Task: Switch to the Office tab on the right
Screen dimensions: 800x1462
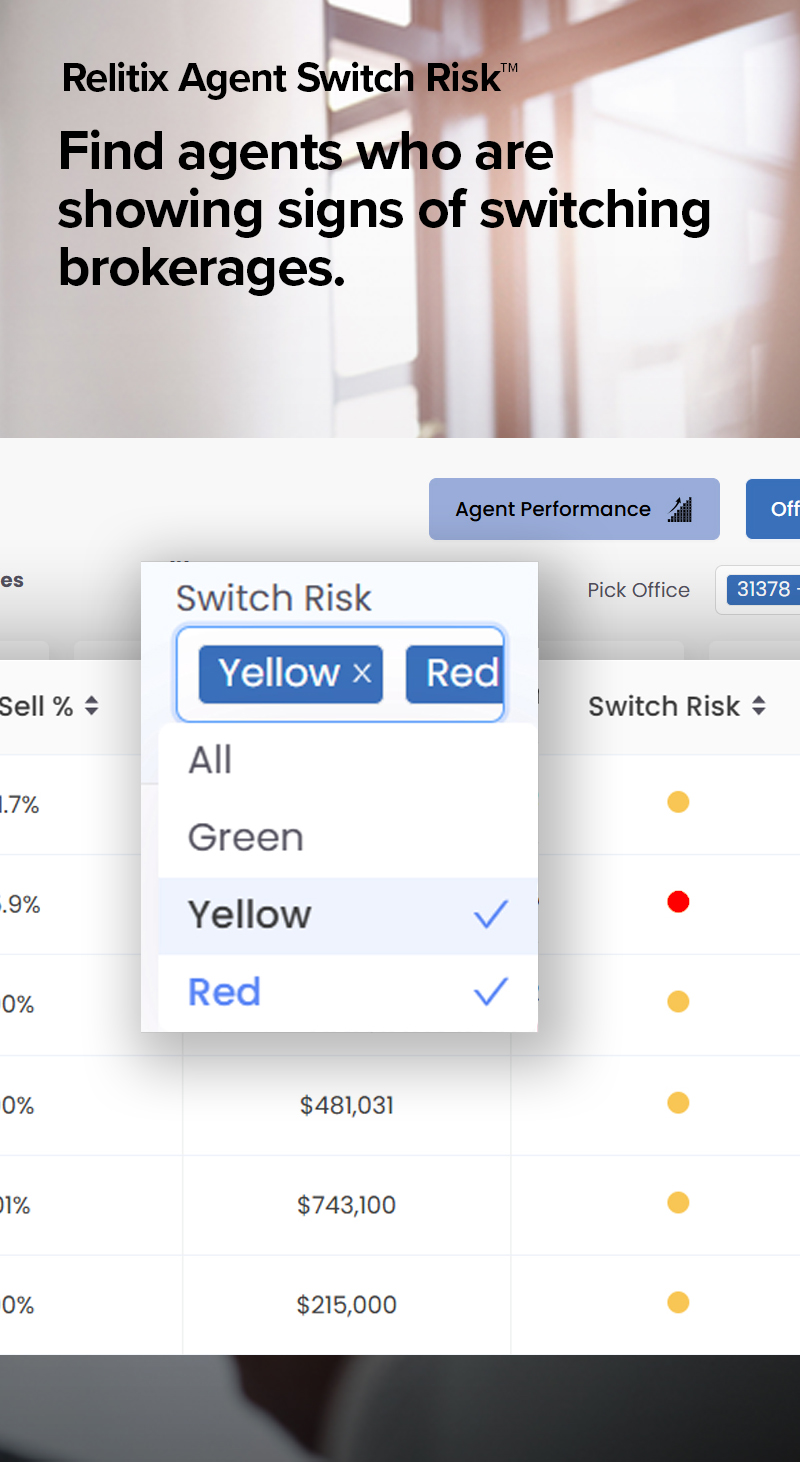Action: (x=779, y=509)
